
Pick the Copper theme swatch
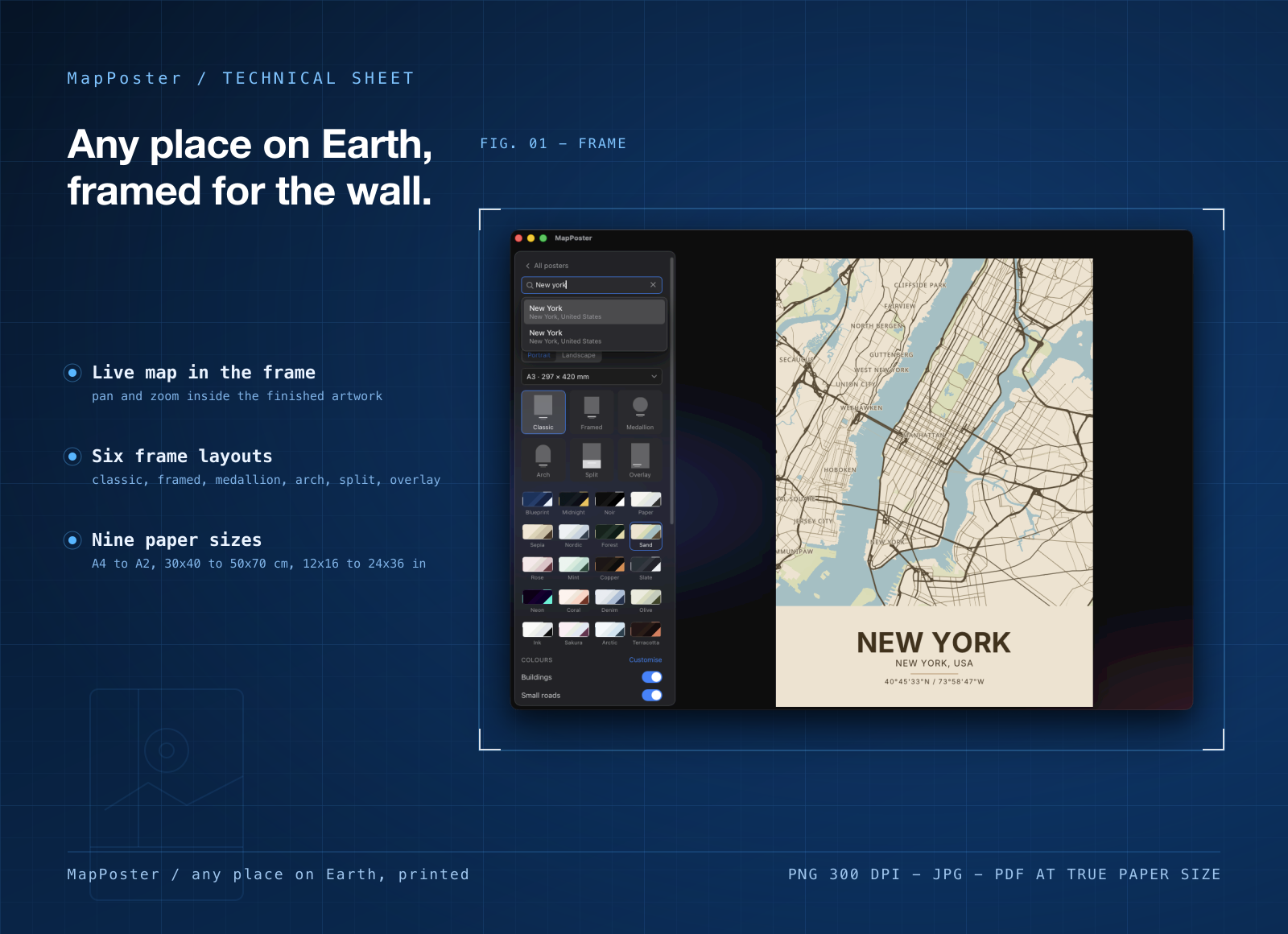point(609,568)
